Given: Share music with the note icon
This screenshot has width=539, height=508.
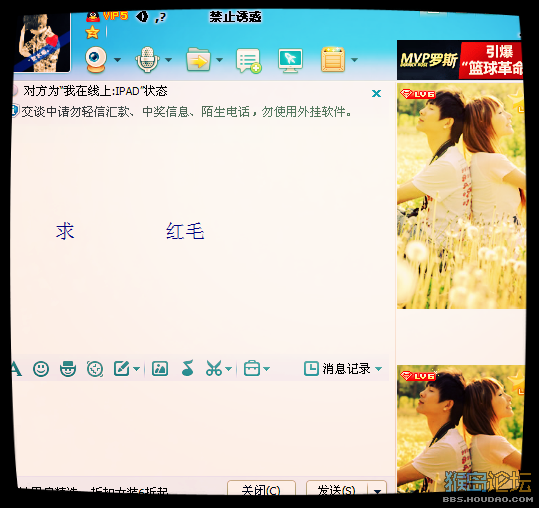Looking at the screenshot, I should pos(188,368).
